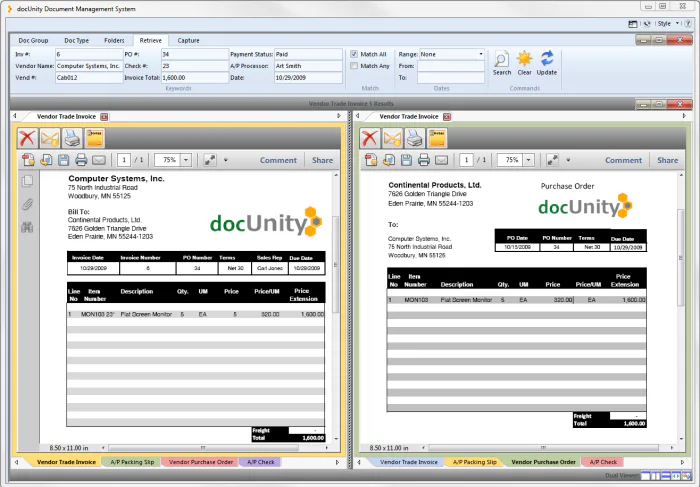Viewport: 700px width, 487px height.
Task: Click save floppy disk icon in left PDF toolbar
Action: pyautogui.click(x=63, y=160)
